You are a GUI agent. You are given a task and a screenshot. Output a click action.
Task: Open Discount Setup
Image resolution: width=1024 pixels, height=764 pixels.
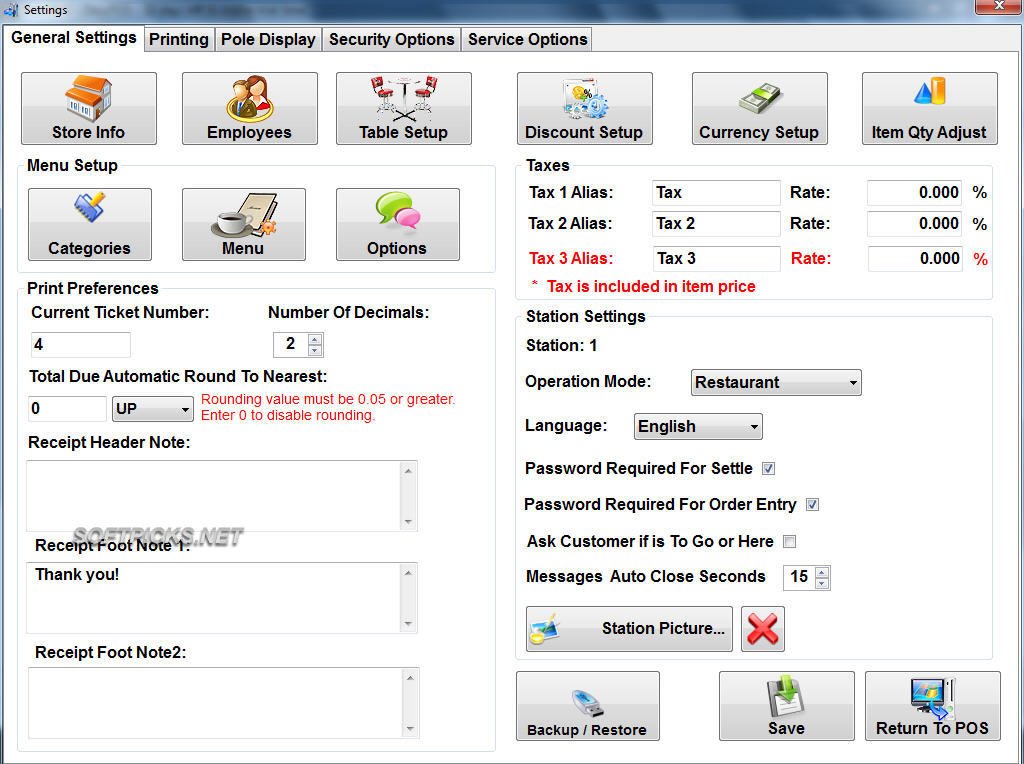[584, 107]
